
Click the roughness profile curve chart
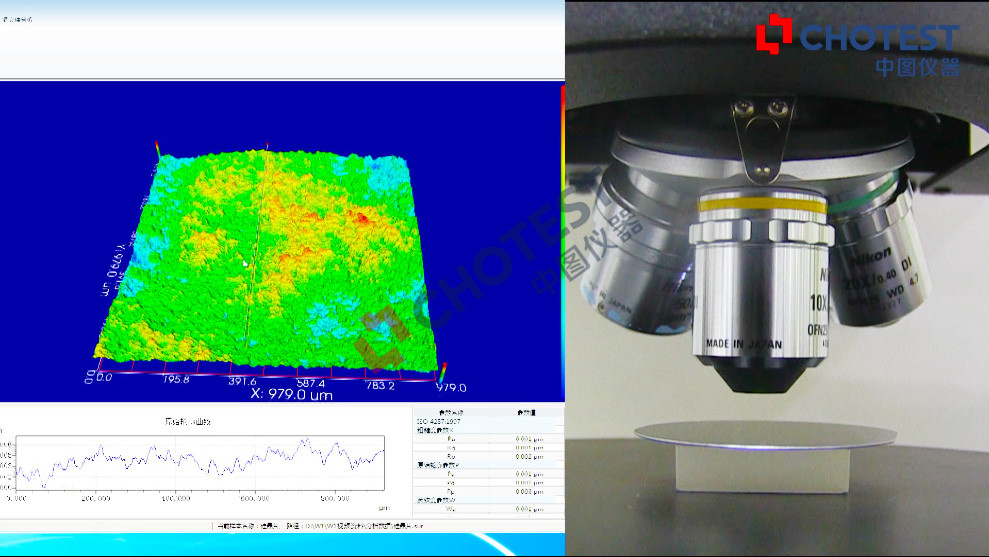point(200,460)
